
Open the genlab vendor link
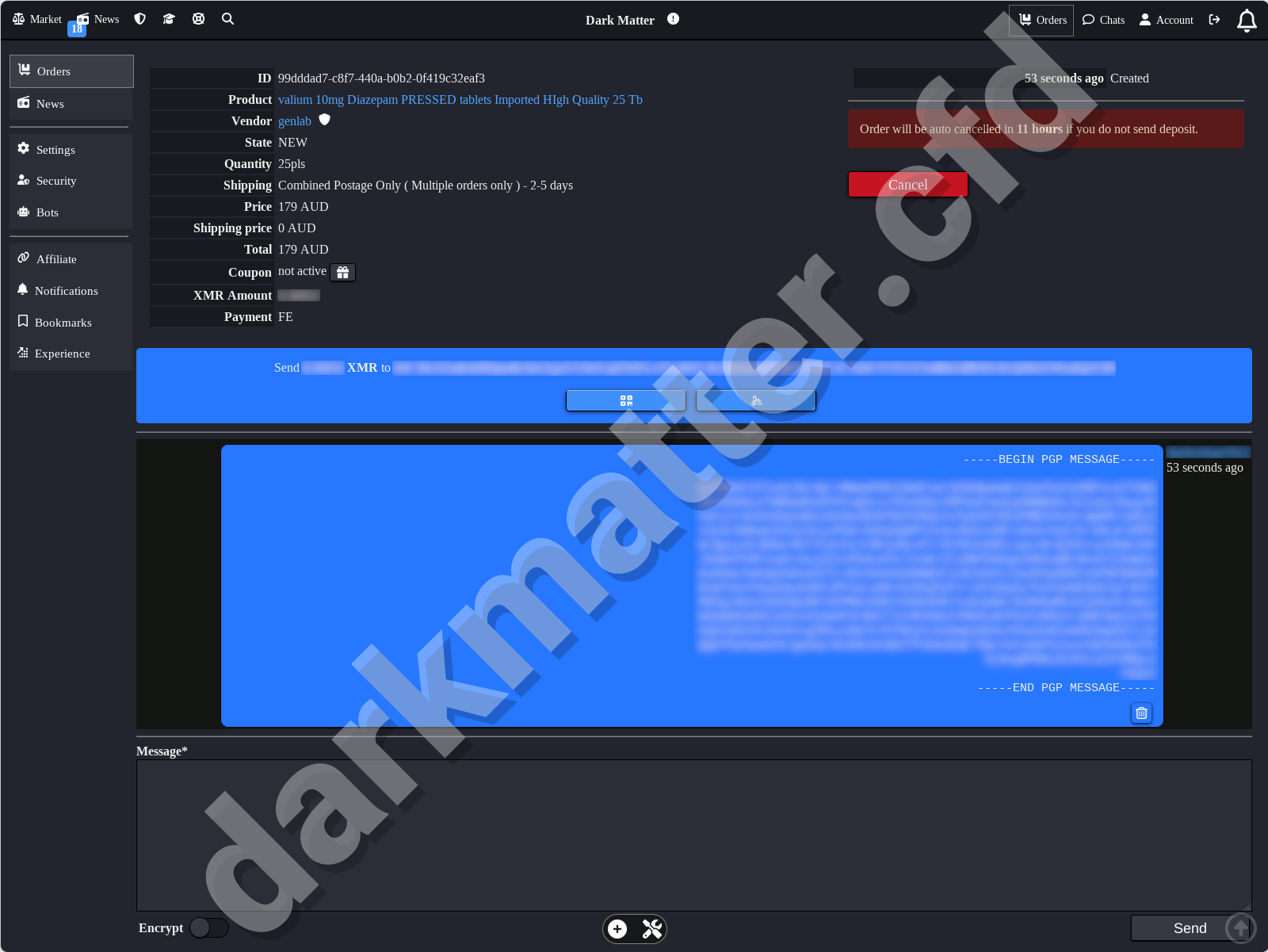(294, 121)
